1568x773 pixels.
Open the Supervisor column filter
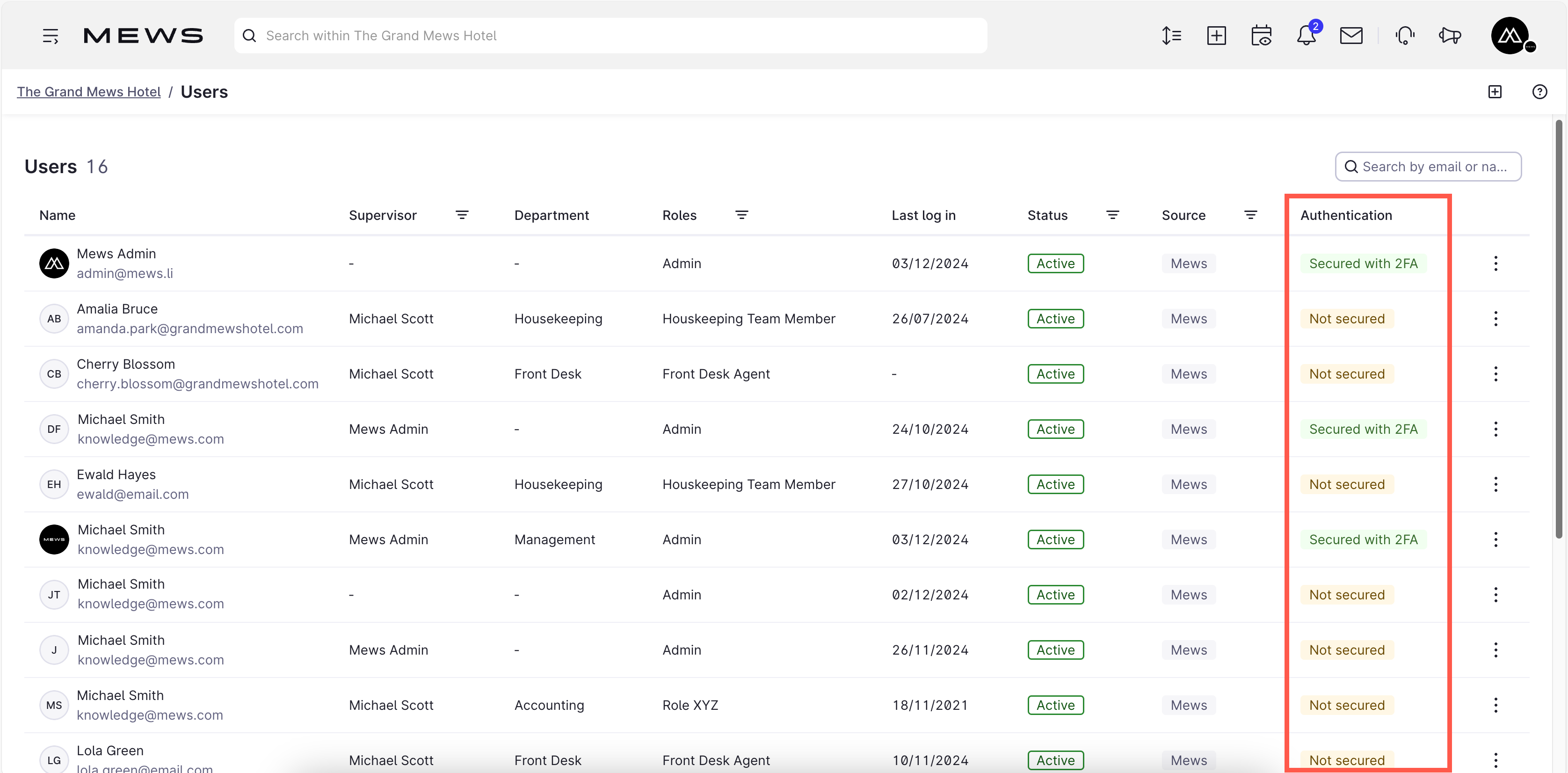click(462, 215)
